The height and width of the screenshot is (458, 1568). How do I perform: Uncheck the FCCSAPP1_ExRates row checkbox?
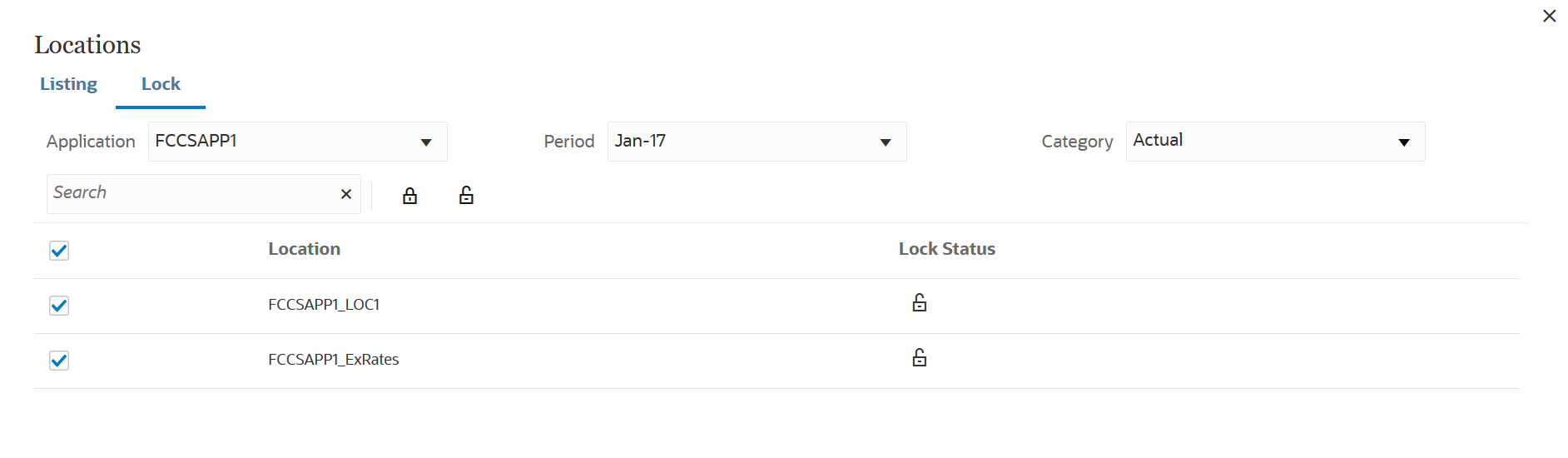pyautogui.click(x=59, y=361)
